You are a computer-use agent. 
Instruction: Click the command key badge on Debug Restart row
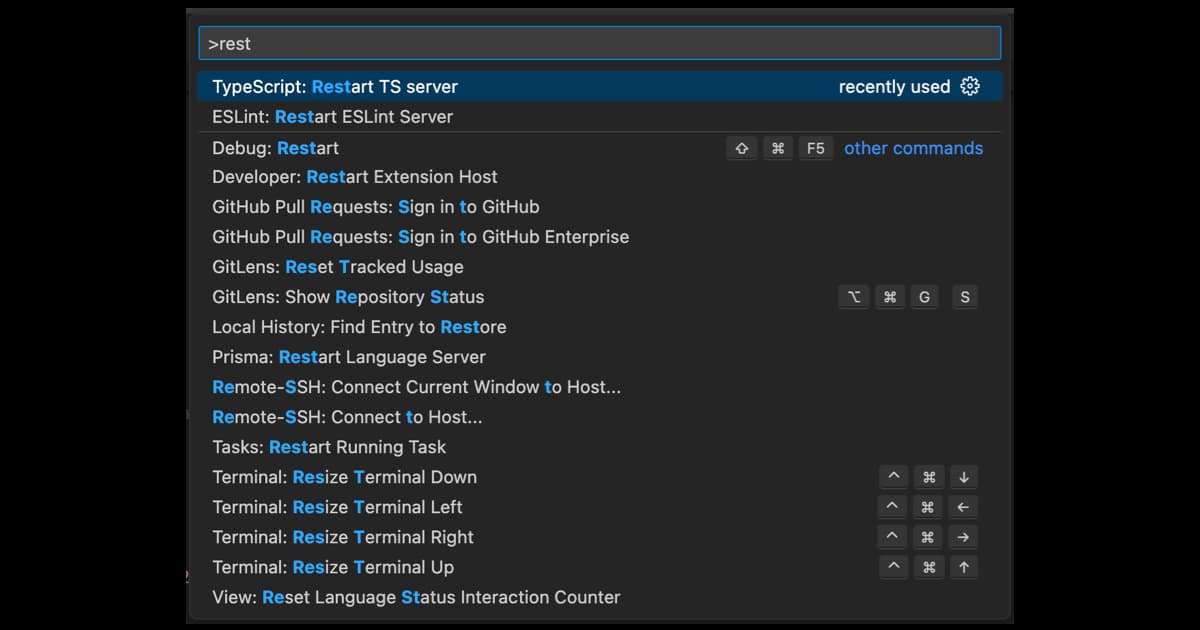[x=778, y=148]
